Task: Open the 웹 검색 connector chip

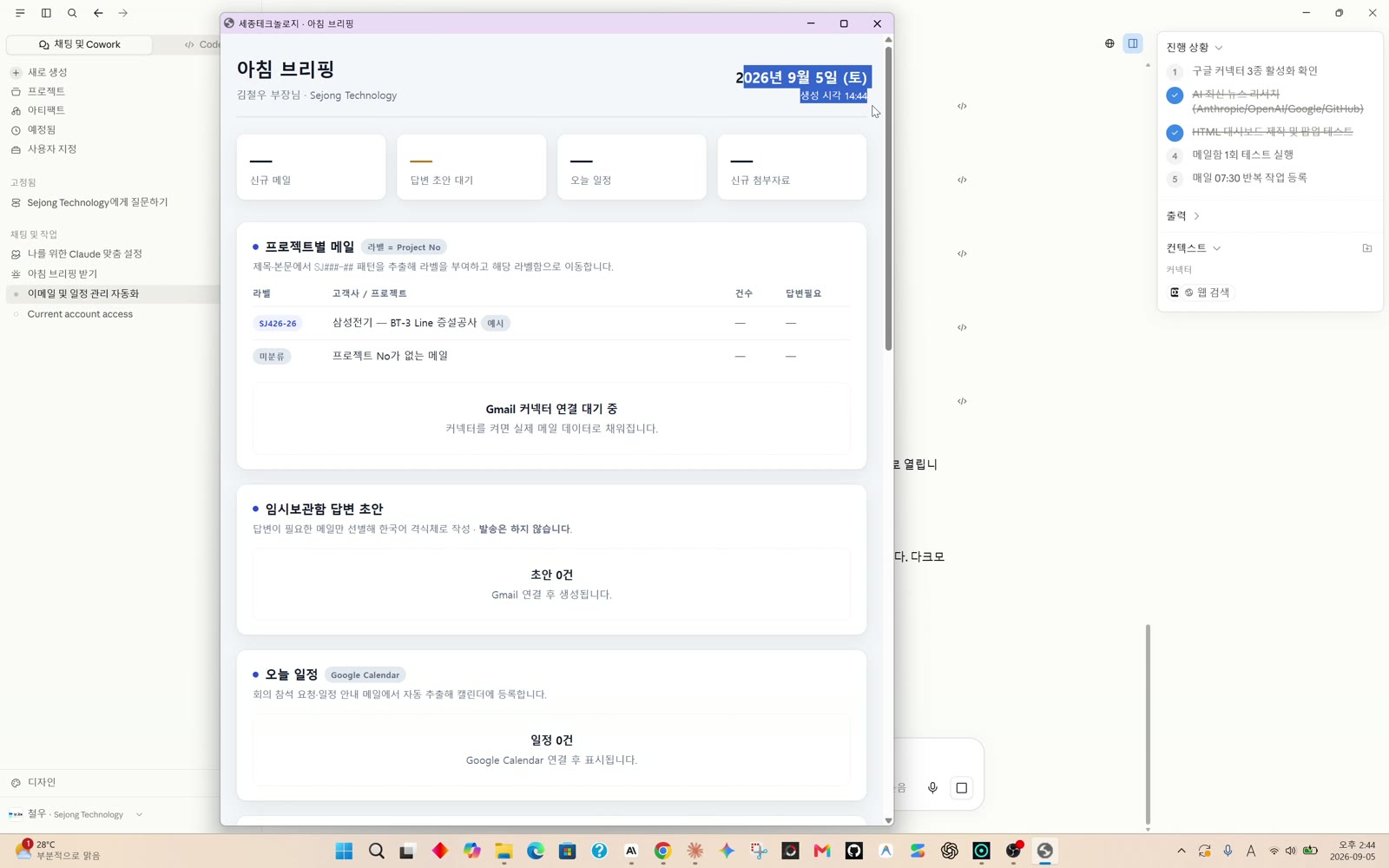Action: coord(1202,293)
